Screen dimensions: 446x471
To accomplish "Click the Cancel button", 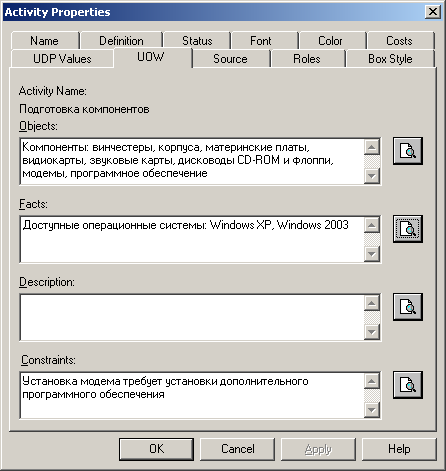I will click(238, 449).
